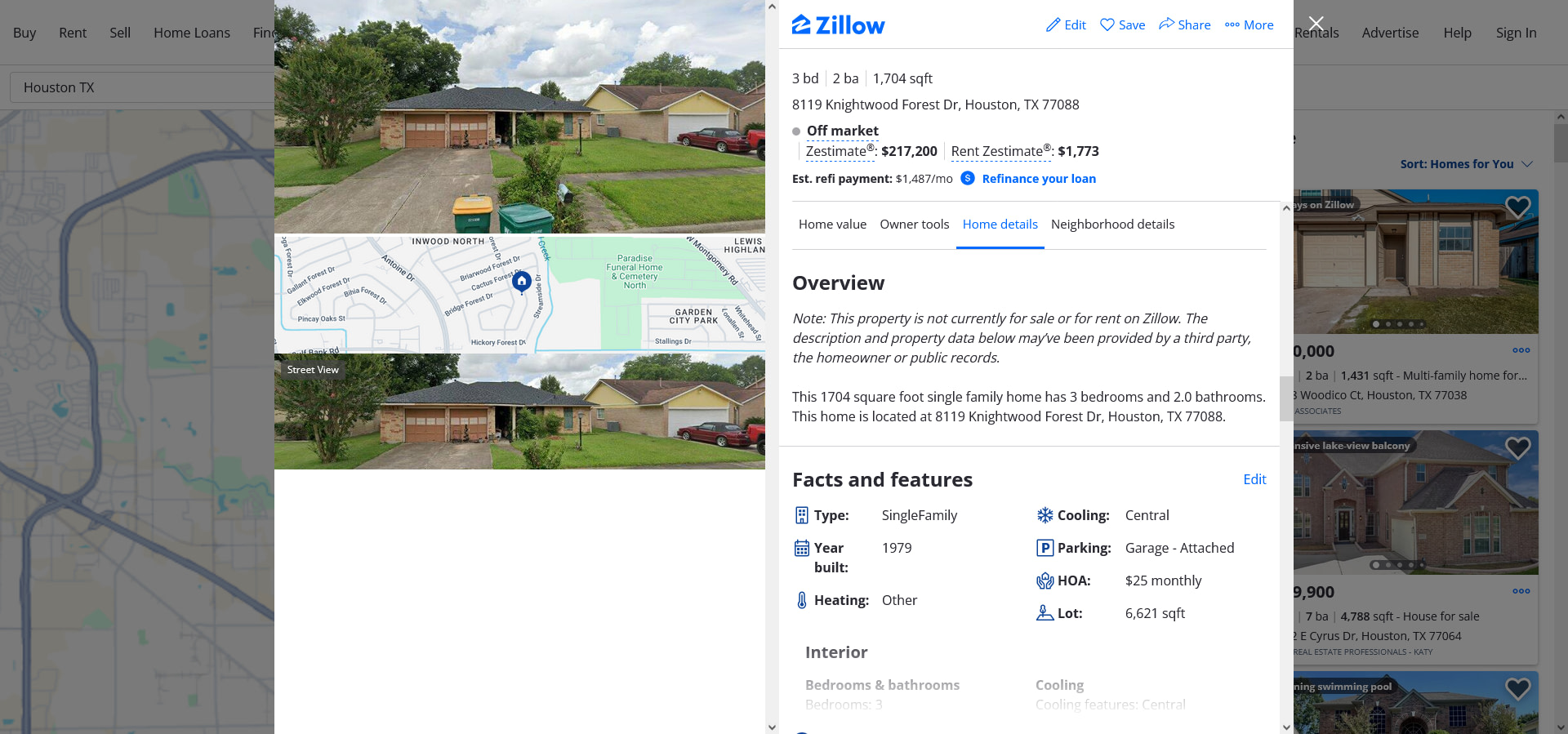Click Edit next to Facts and features
The image size is (1568, 734).
click(1254, 479)
